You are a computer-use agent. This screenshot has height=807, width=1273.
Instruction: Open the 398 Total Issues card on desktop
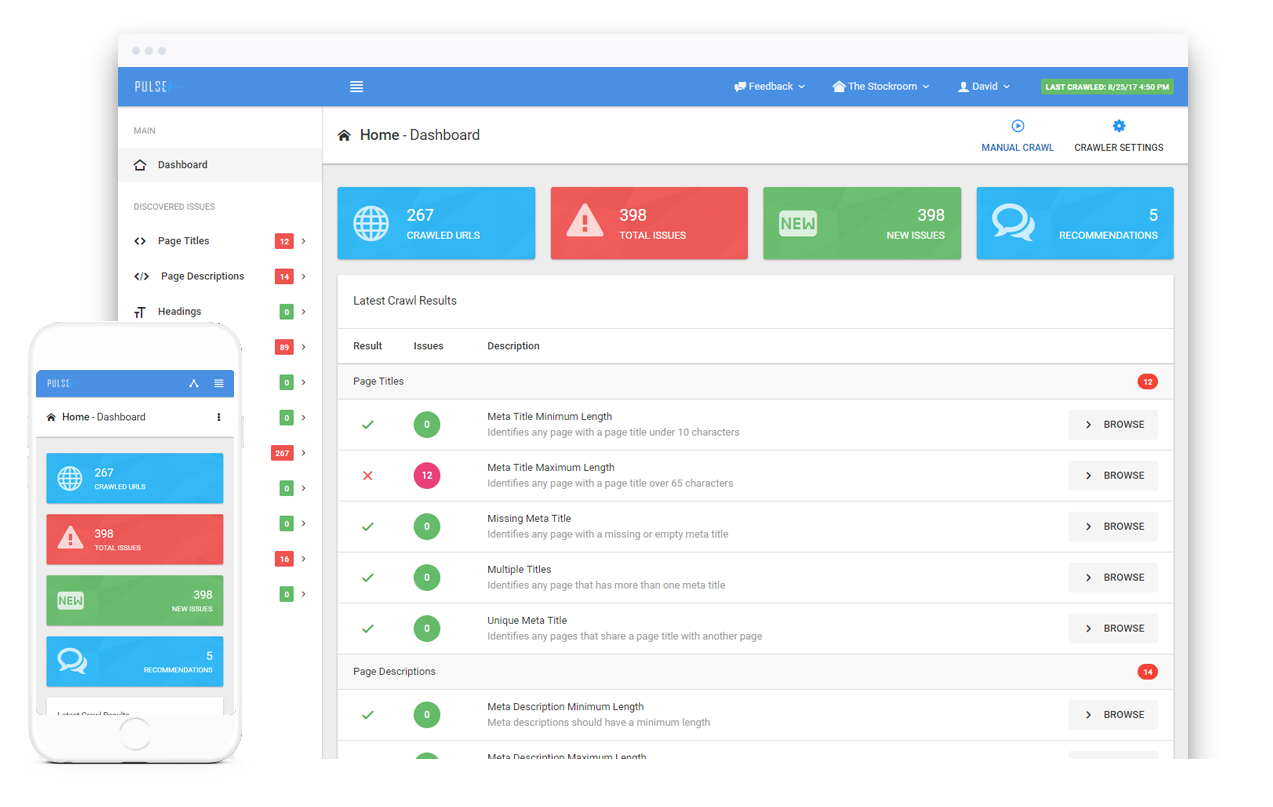(x=649, y=223)
